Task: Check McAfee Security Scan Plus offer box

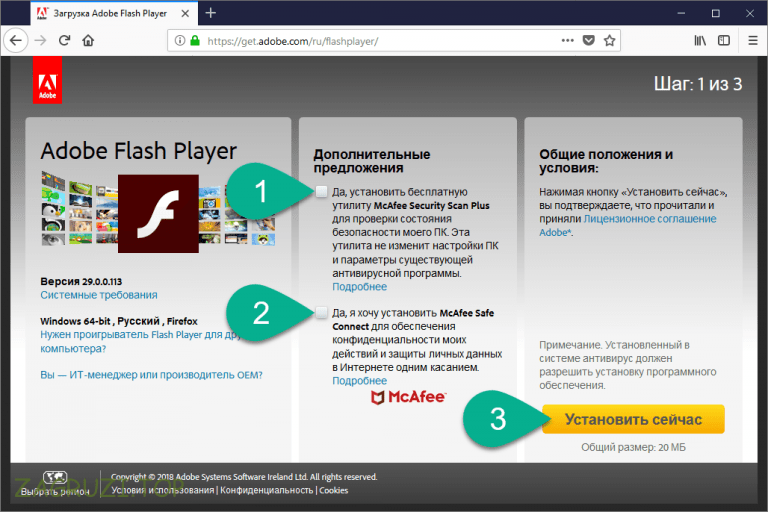Action: 321,192
